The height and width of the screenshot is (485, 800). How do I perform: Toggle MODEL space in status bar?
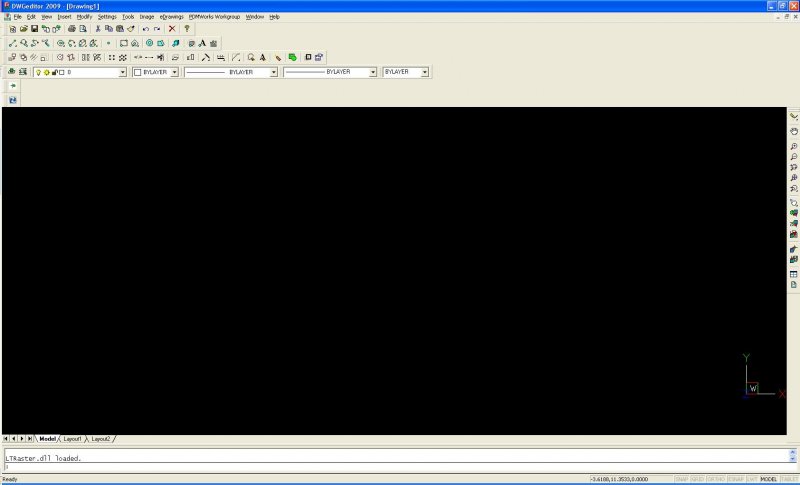(x=769, y=479)
